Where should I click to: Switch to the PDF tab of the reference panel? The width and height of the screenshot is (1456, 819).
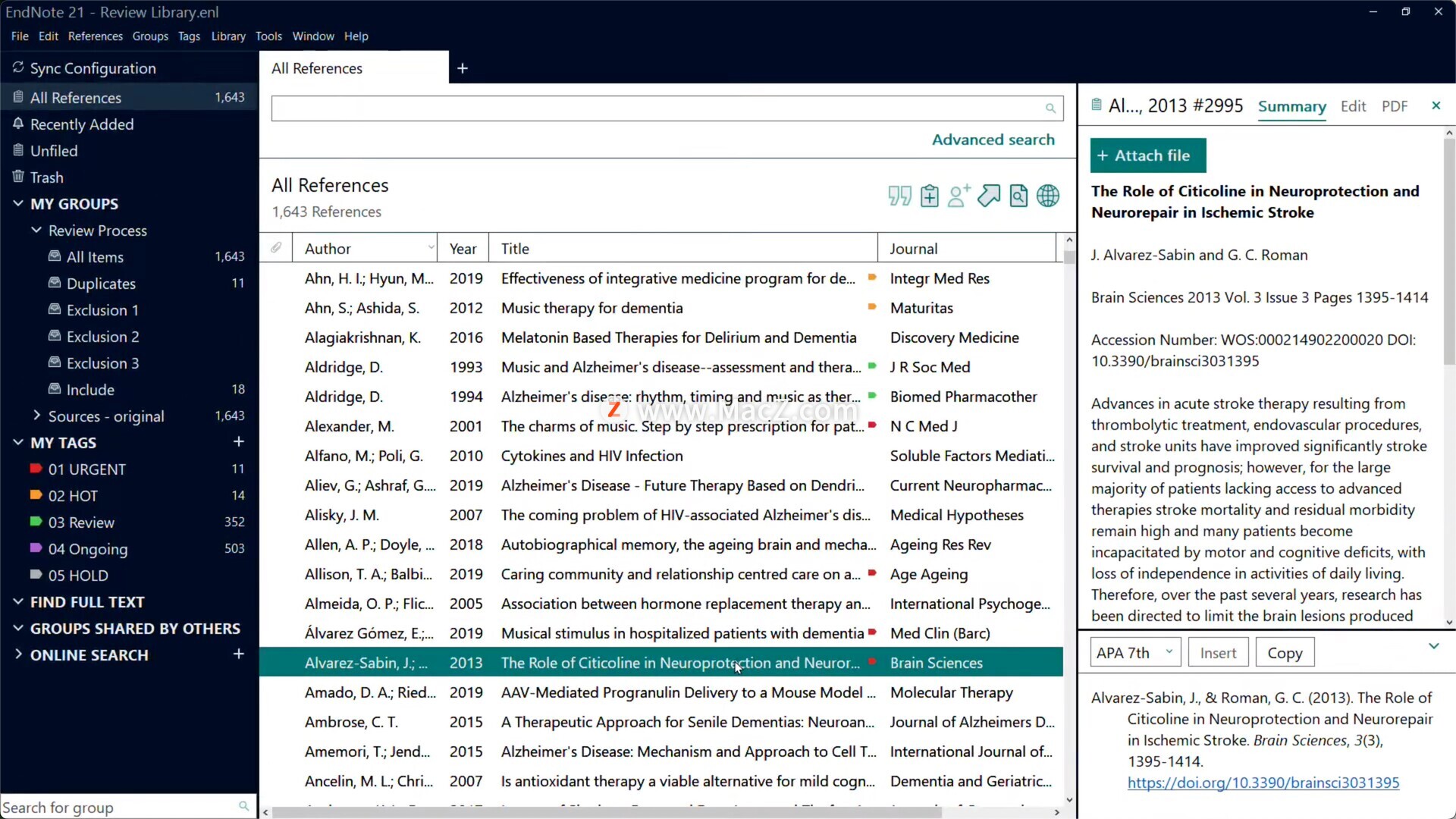(1395, 106)
